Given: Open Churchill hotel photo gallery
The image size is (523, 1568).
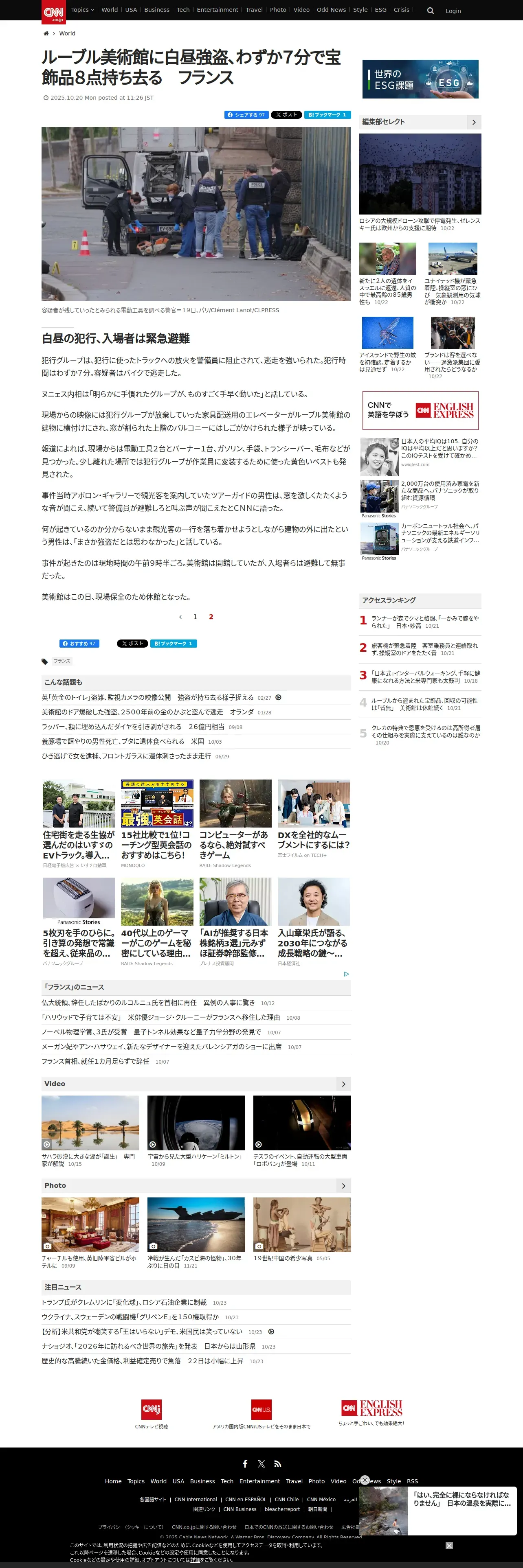Looking at the screenshot, I should tap(90, 1225).
